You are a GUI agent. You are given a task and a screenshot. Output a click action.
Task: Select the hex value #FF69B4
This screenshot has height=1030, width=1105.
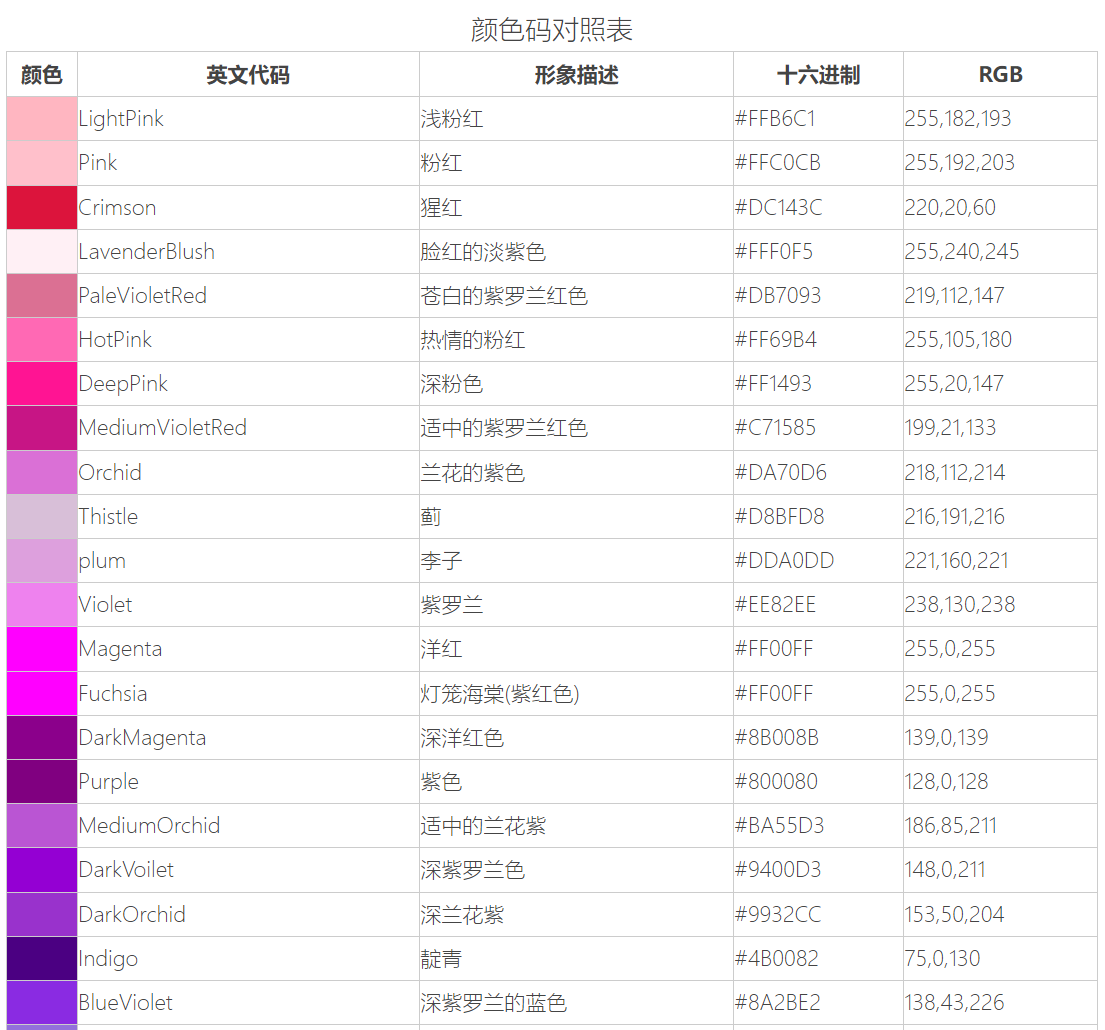[777, 340]
